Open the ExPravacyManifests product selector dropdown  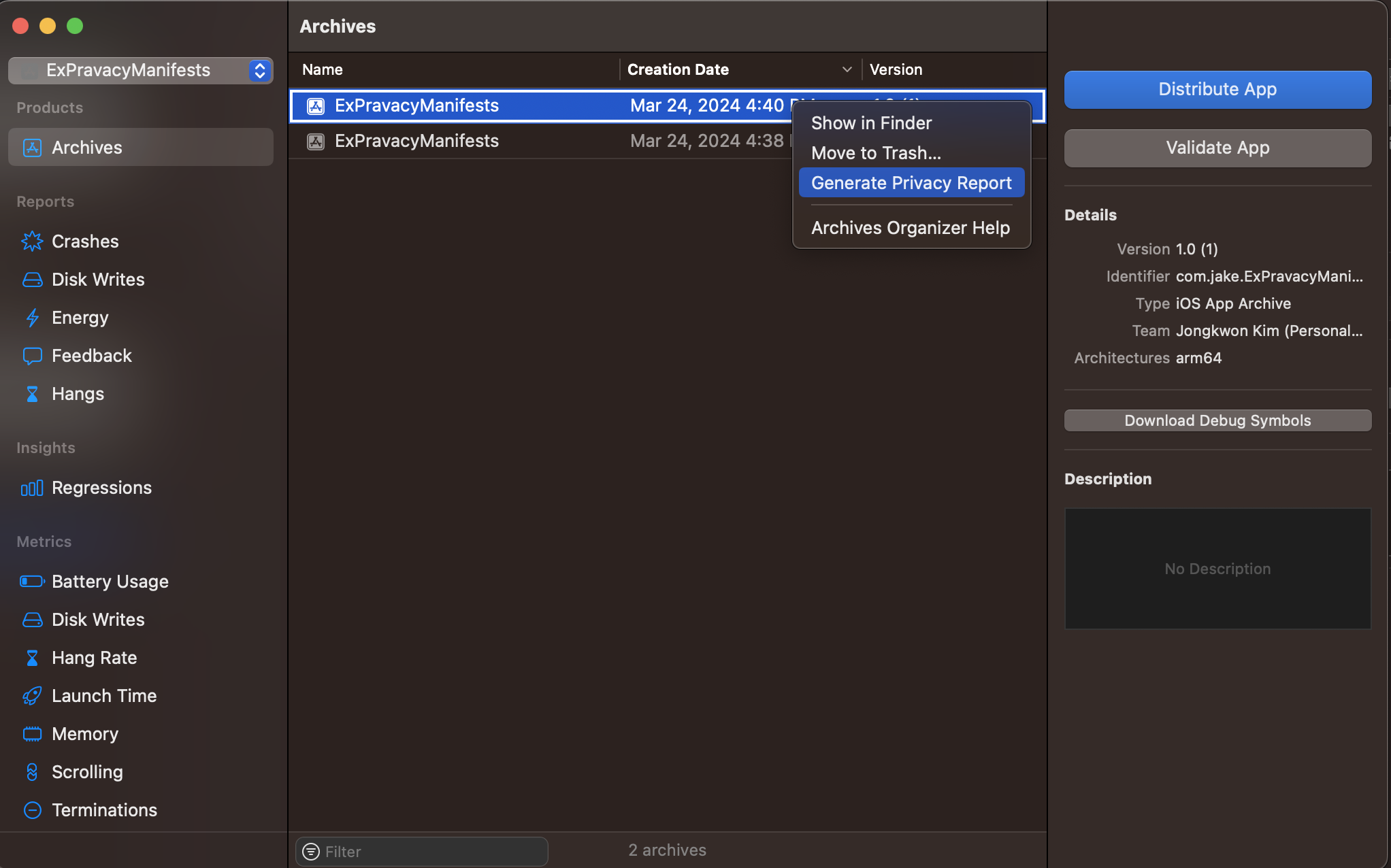tap(259, 70)
